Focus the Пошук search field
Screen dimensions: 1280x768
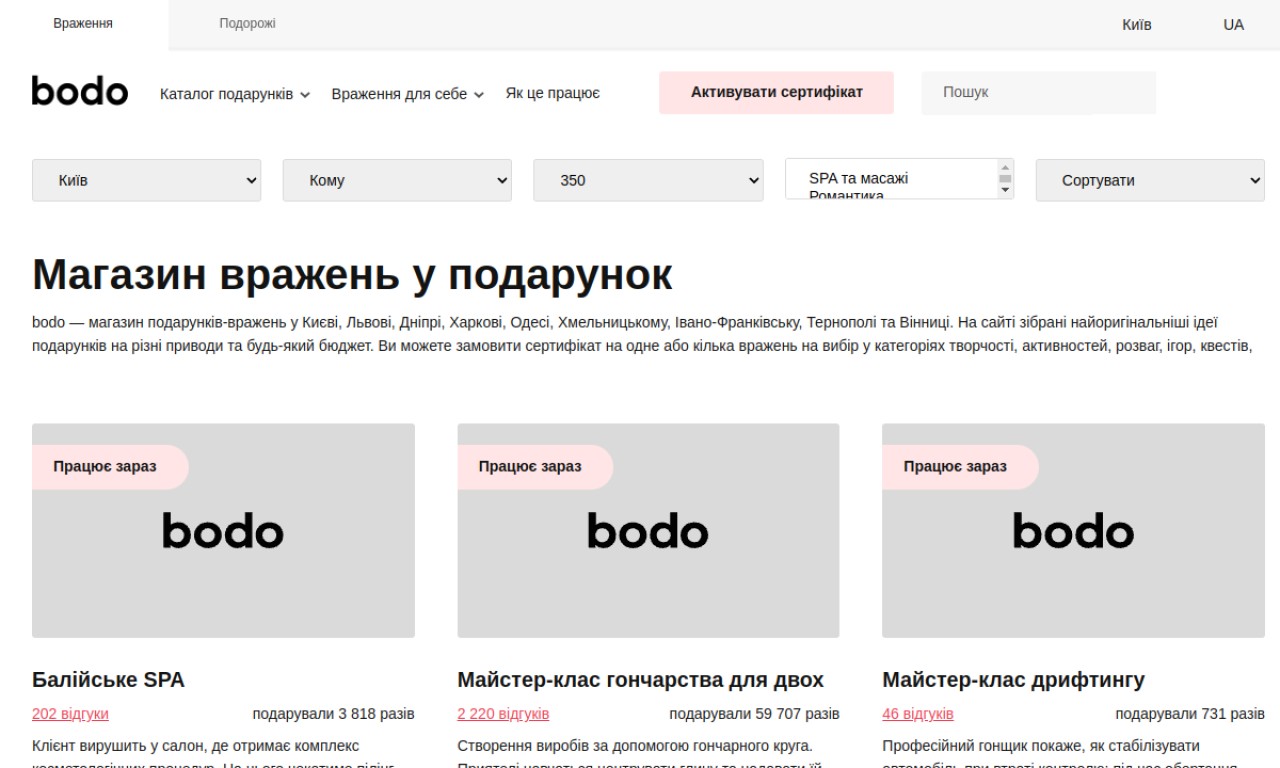coord(1038,92)
